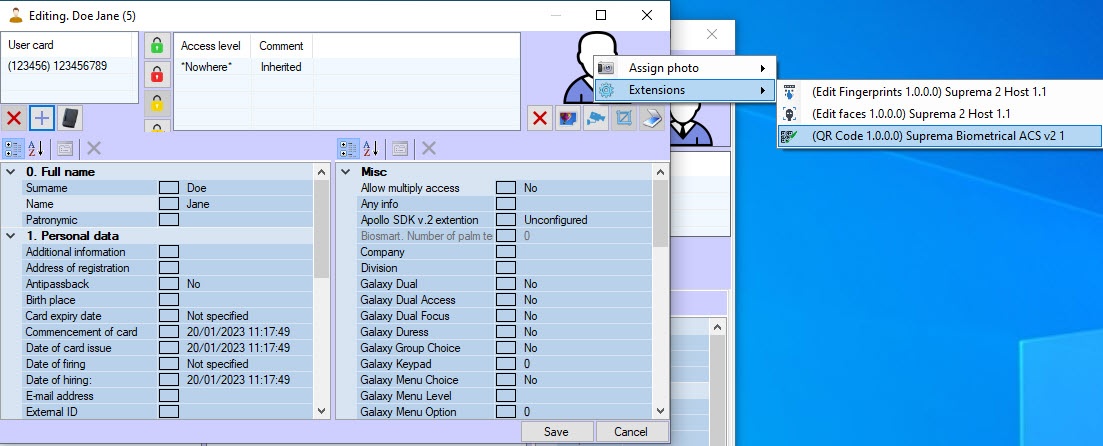The width and height of the screenshot is (1103, 446).
Task: Click Misc grid scroll-up arrow
Action: pyautogui.click(x=660, y=172)
